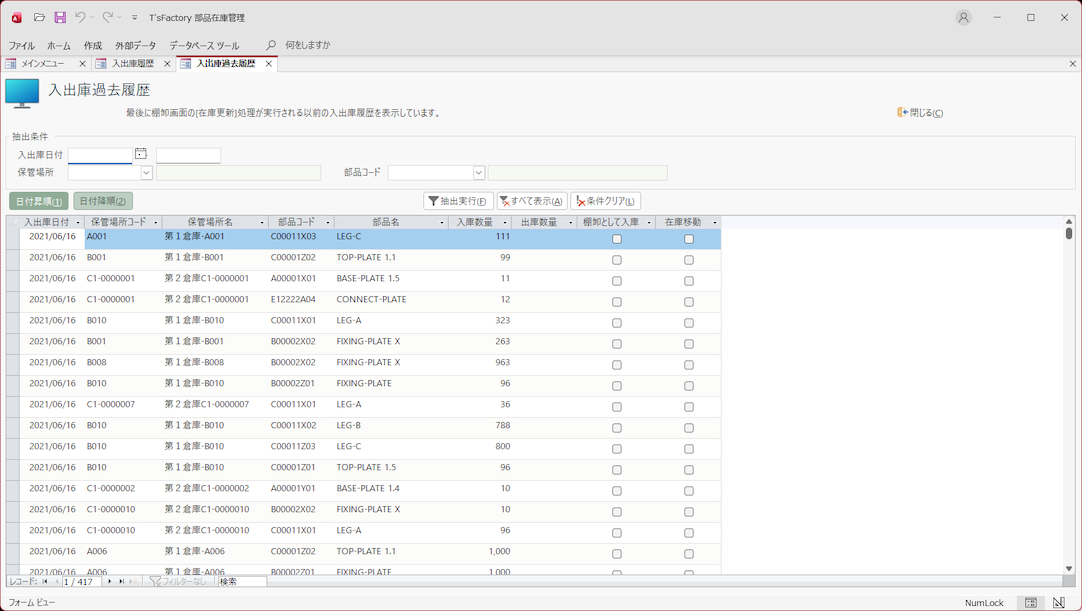1082x611 pixels.
Task: Click the Open folder icon in quick access
Action: coord(39,17)
